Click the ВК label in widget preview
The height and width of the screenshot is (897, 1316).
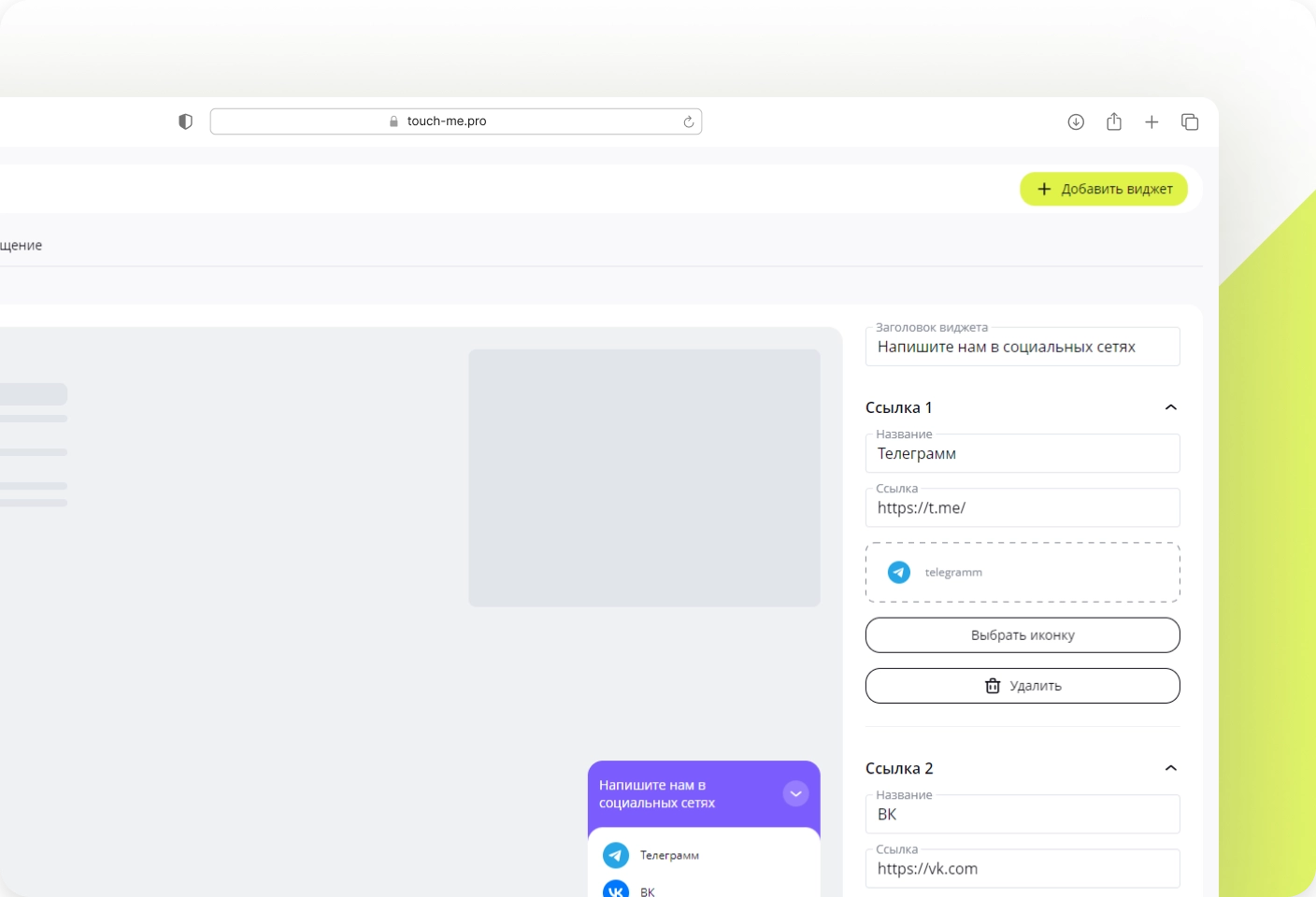click(648, 891)
